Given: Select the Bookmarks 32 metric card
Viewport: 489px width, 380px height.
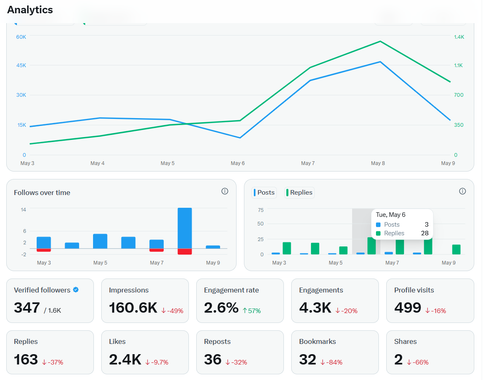Looking at the screenshot, I should (x=335, y=352).
